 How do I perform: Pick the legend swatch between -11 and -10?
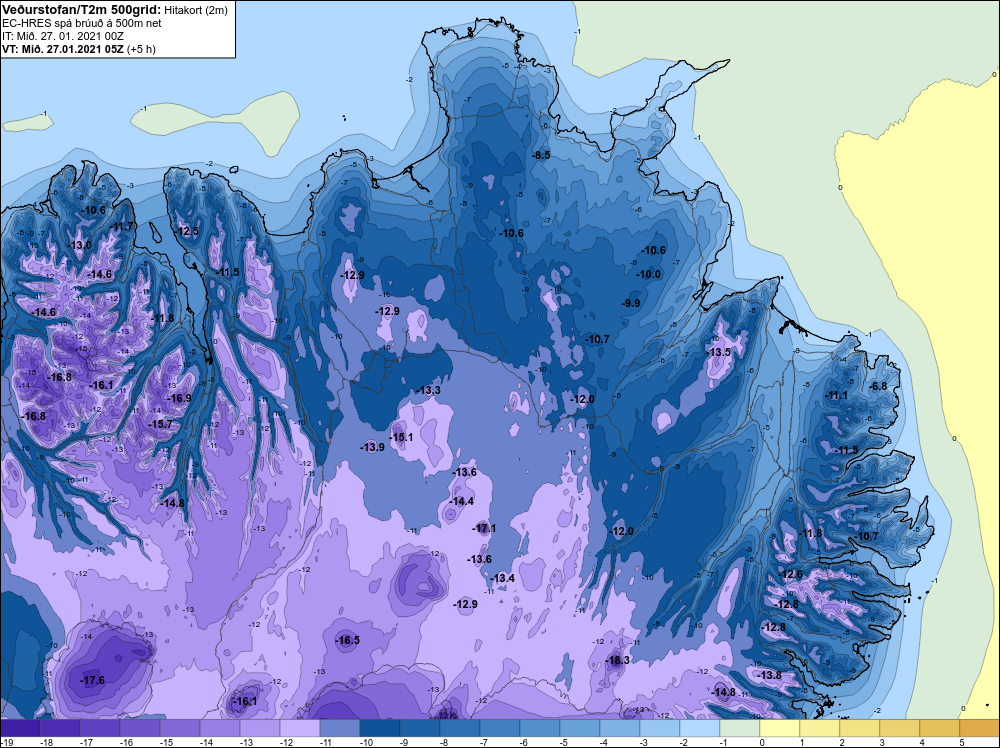340,728
